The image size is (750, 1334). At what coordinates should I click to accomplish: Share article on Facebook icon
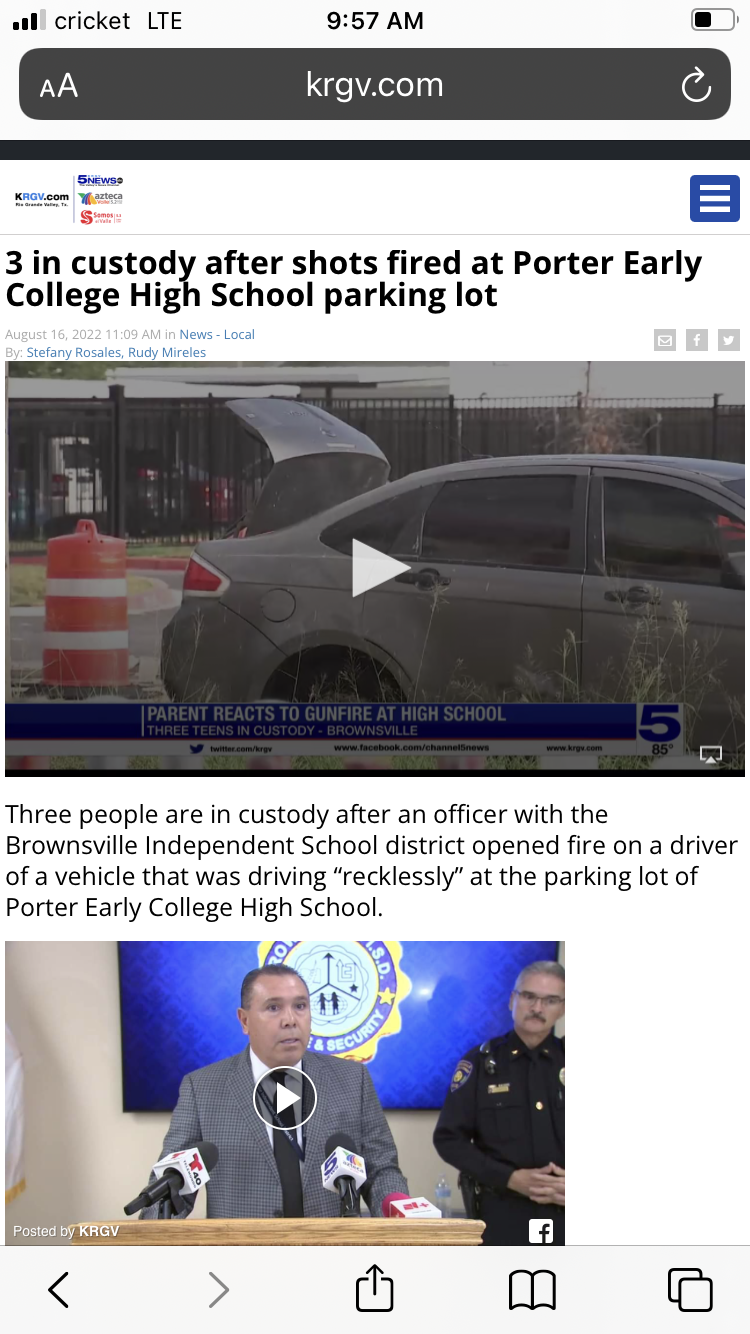click(x=697, y=340)
